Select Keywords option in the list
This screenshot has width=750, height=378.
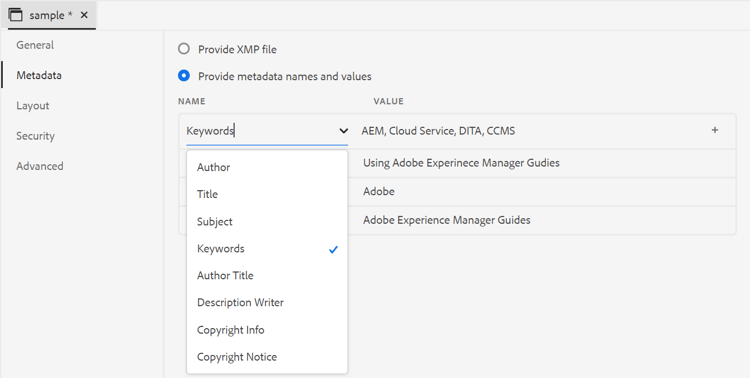(267, 248)
